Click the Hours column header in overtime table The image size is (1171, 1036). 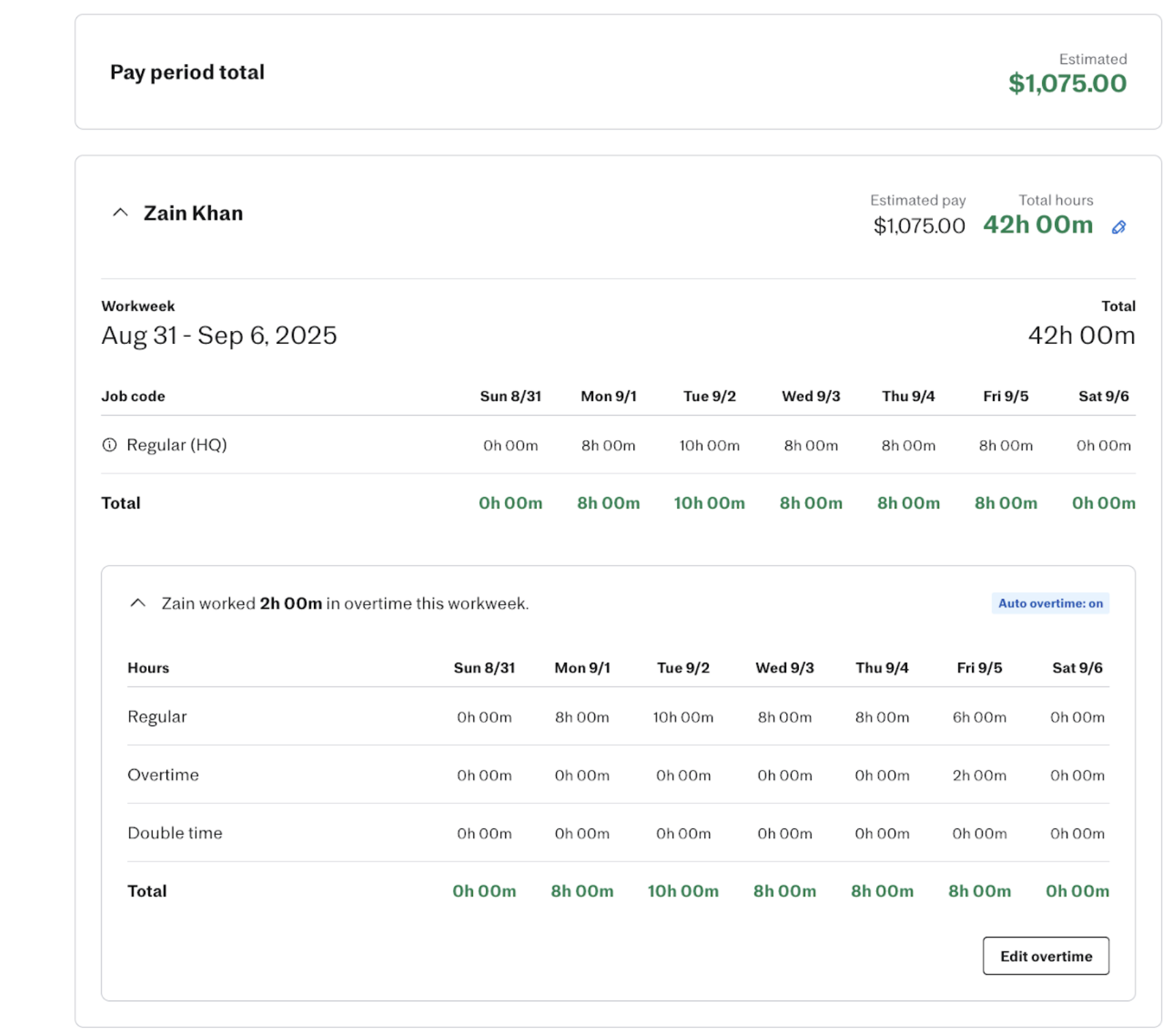point(148,667)
